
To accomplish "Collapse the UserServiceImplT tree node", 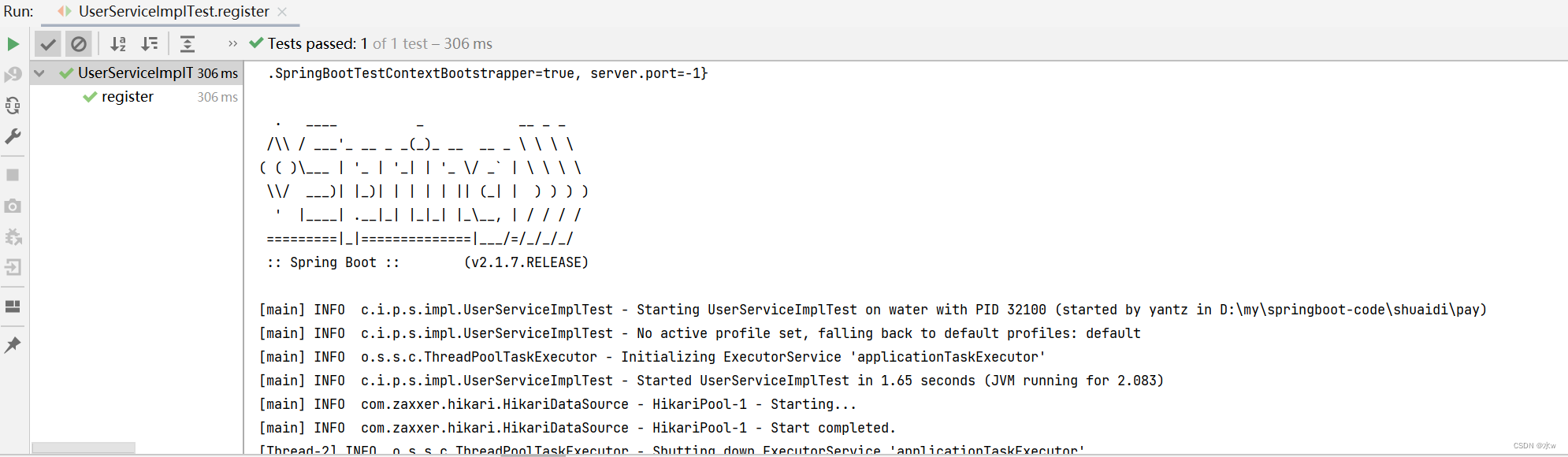I will [39, 72].
